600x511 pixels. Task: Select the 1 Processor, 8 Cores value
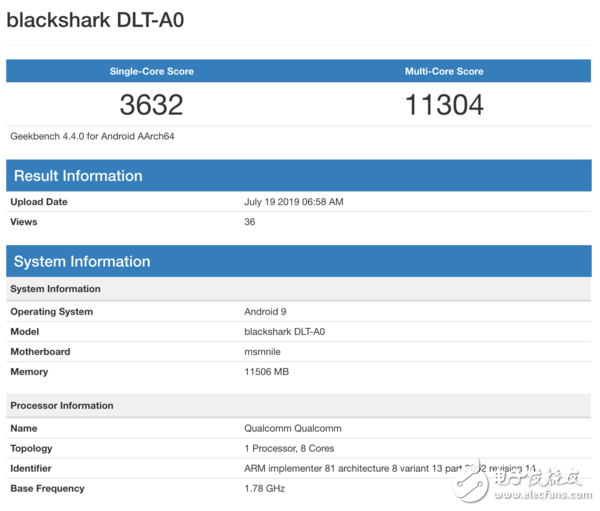[289, 448]
